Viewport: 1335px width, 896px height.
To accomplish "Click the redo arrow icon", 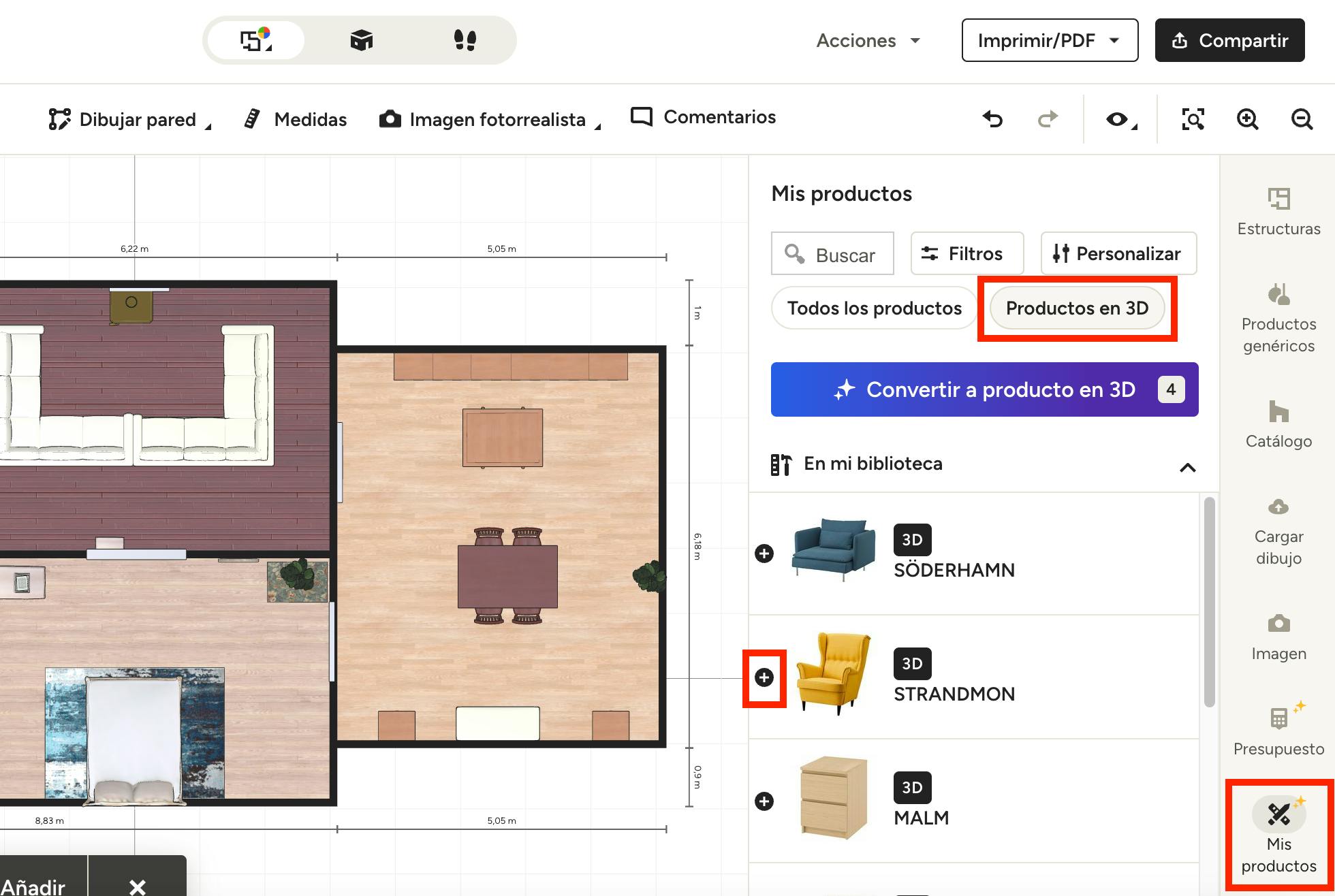I will click(x=1048, y=119).
